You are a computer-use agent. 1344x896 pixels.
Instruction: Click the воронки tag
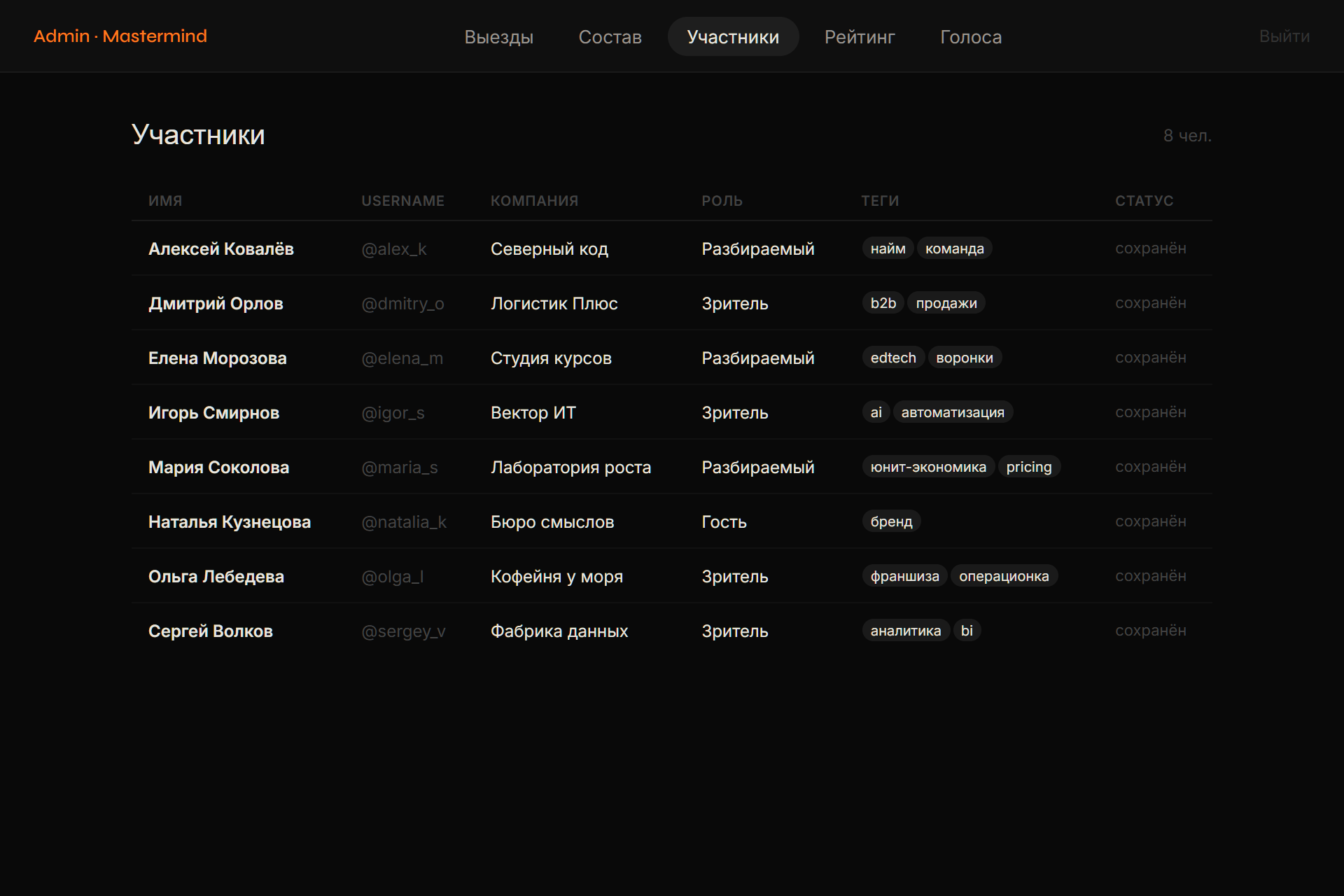(965, 358)
